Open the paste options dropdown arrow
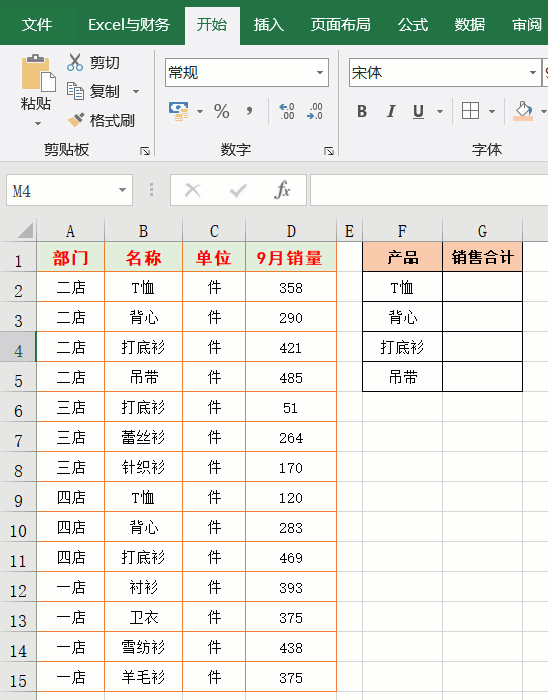Viewport: 548px width, 700px height. (38, 124)
